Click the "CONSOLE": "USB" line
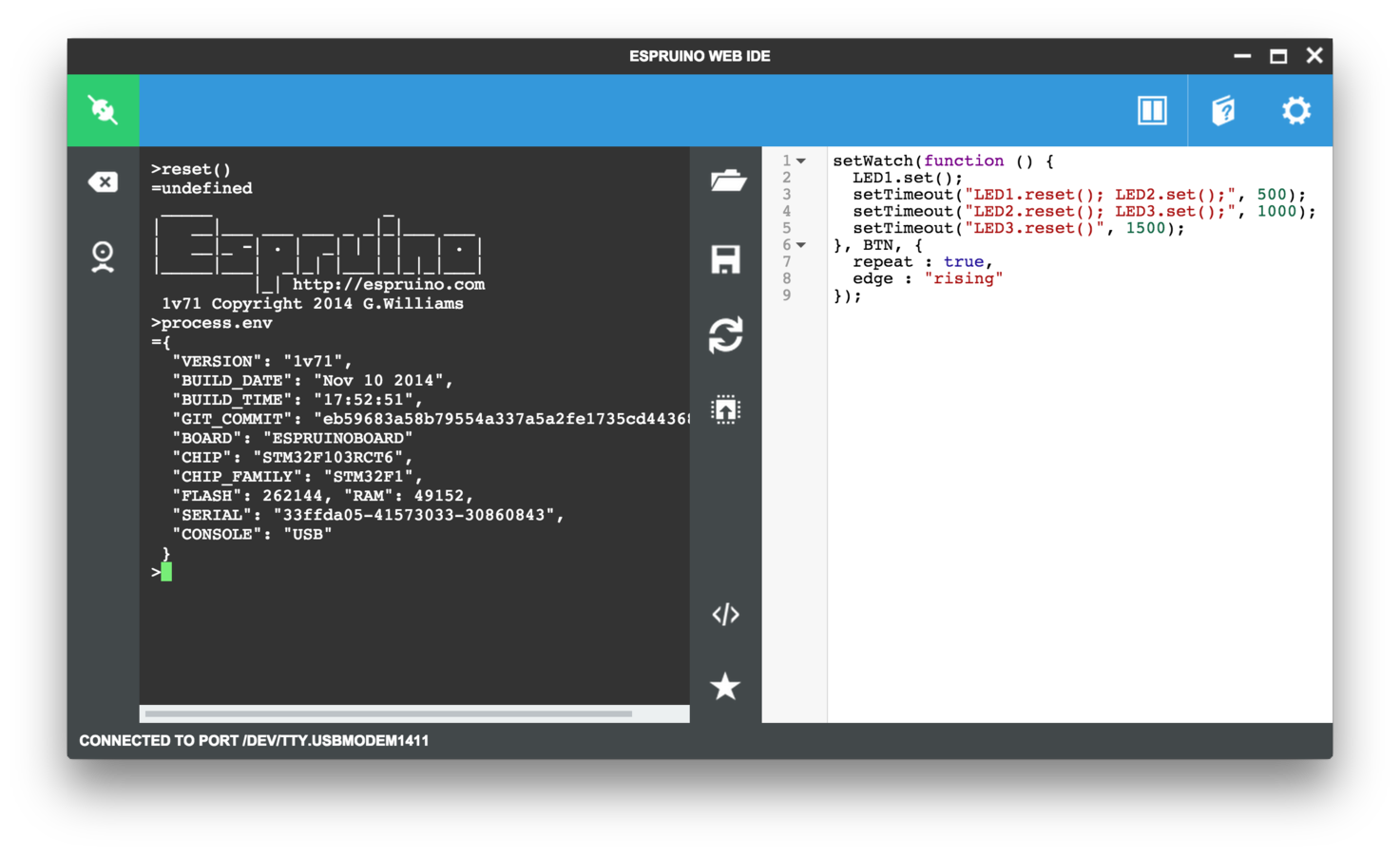 tap(252, 534)
